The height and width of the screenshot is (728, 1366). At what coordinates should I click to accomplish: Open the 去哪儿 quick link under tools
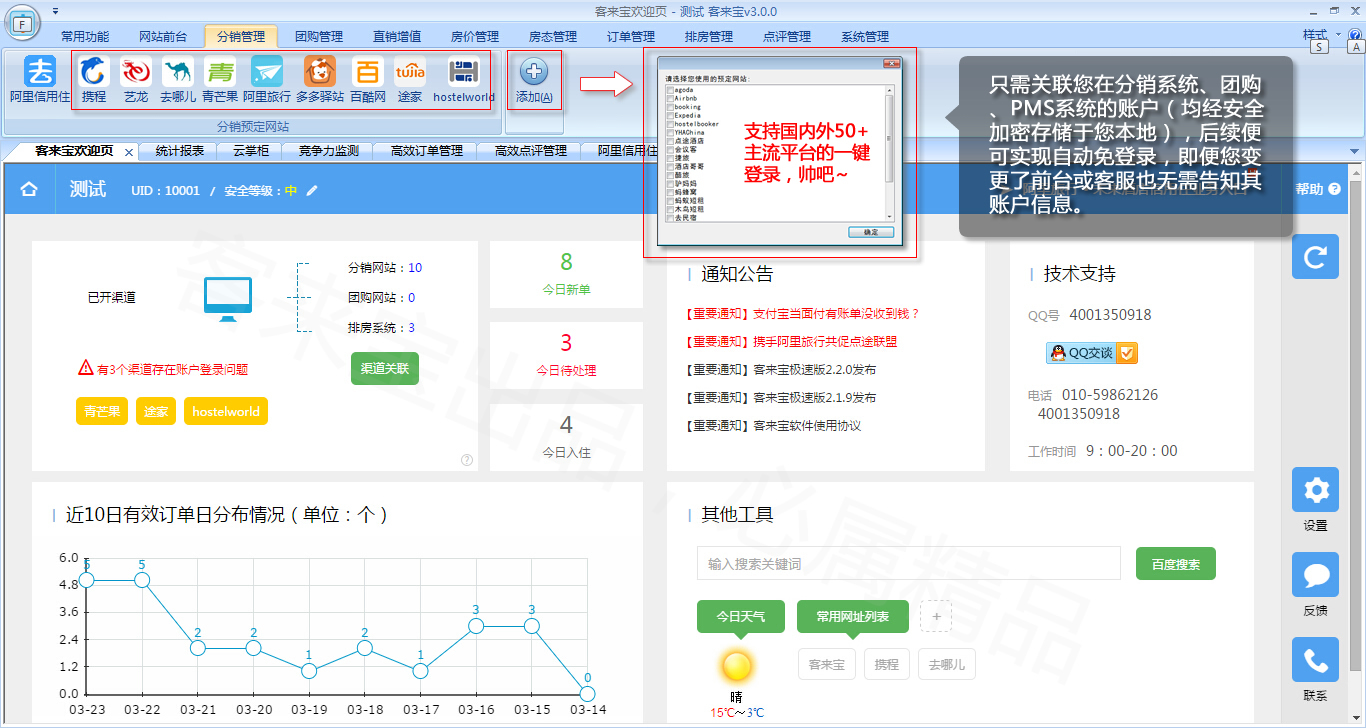(x=947, y=664)
